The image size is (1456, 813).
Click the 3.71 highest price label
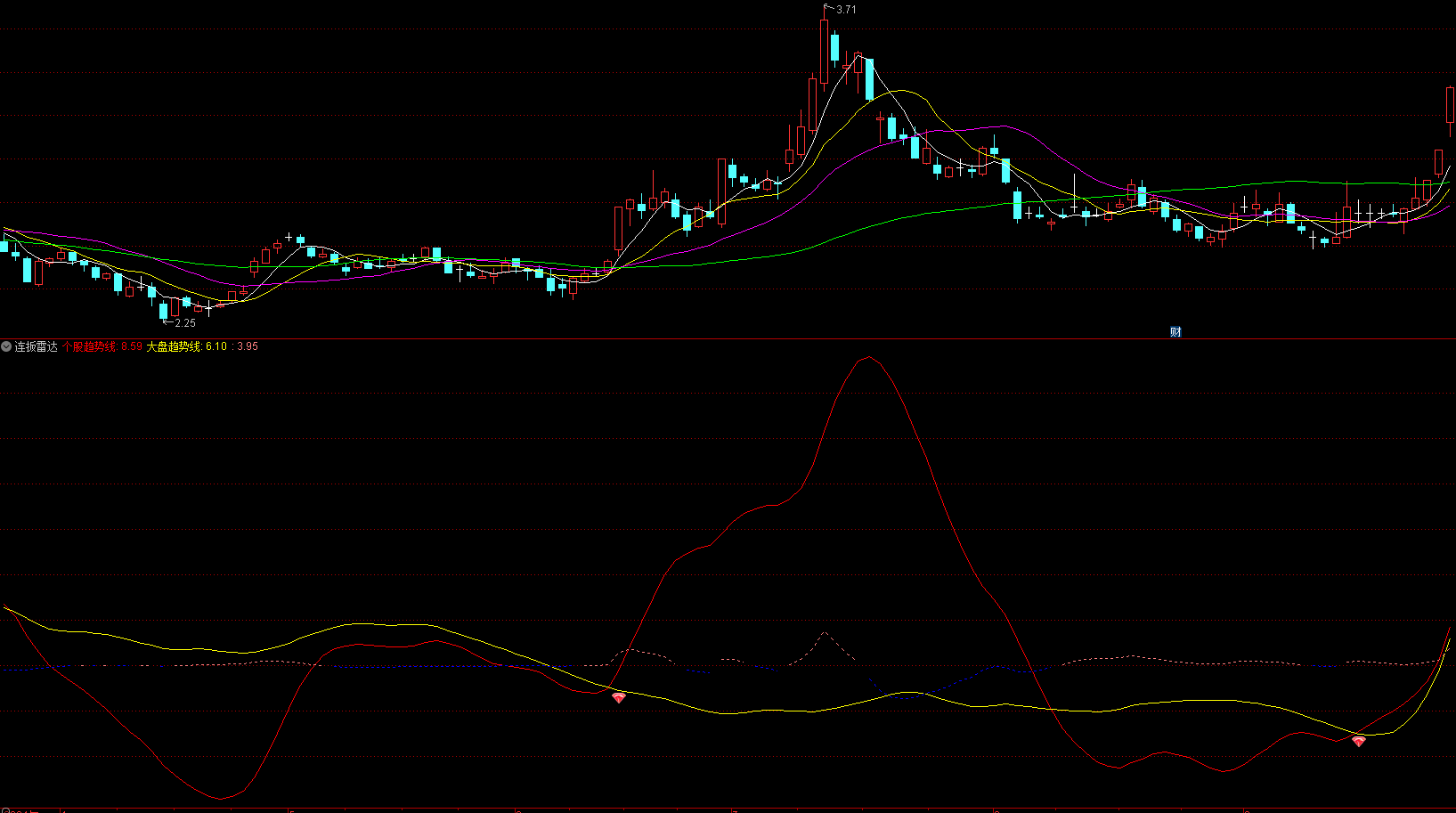pyautogui.click(x=845, y=10)
